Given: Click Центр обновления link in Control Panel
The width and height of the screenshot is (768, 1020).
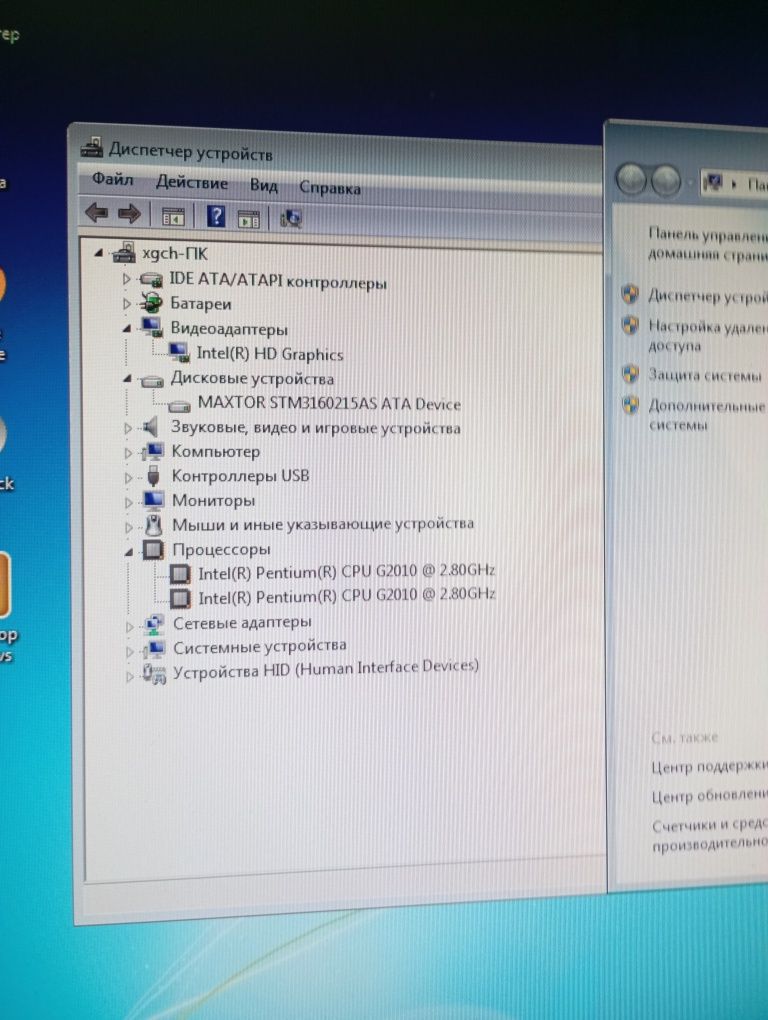Looking at the screenshot, I should coord(709,796).
